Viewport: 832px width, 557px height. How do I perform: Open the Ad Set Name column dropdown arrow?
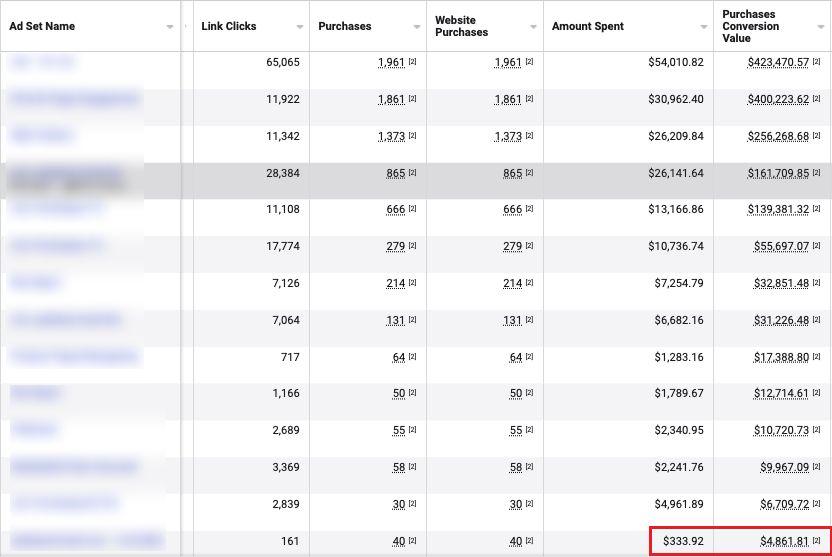pyautogui.click(x=170, y=27)
